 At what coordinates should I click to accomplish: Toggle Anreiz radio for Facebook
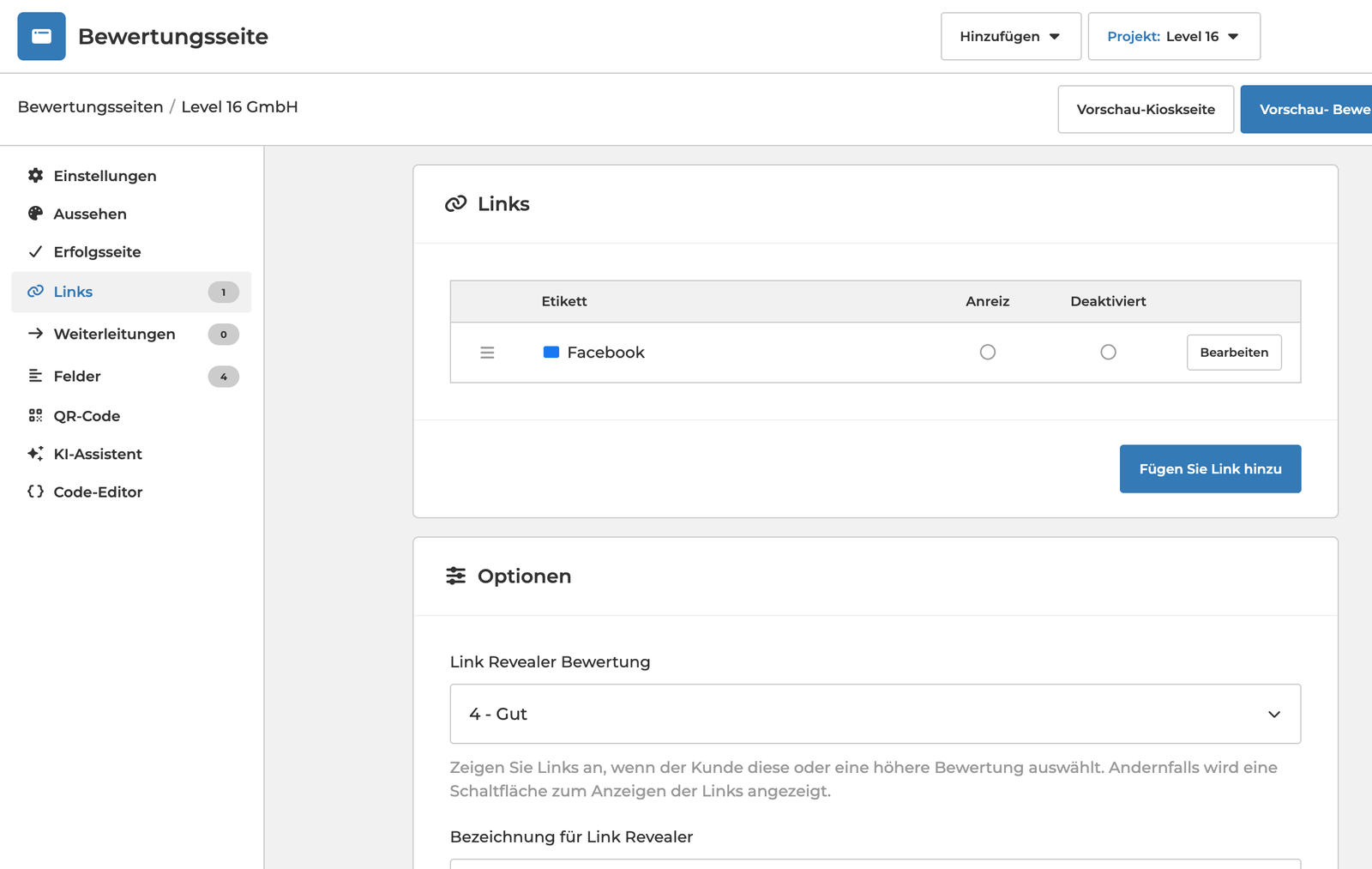[x=988, y=353]
